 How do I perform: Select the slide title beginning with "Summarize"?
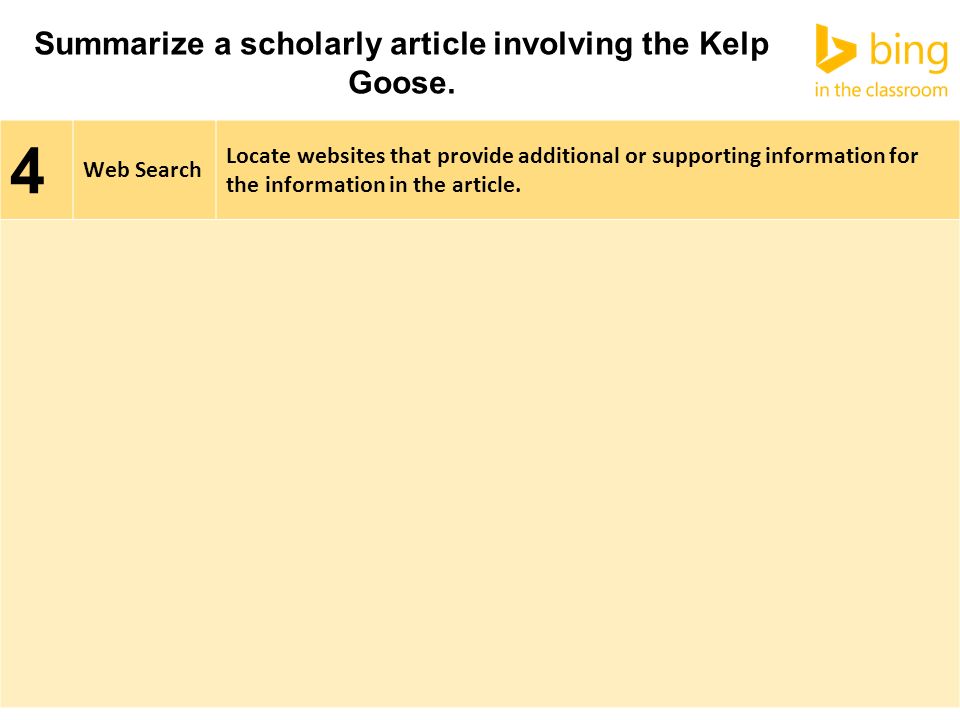tap(402, 63)
